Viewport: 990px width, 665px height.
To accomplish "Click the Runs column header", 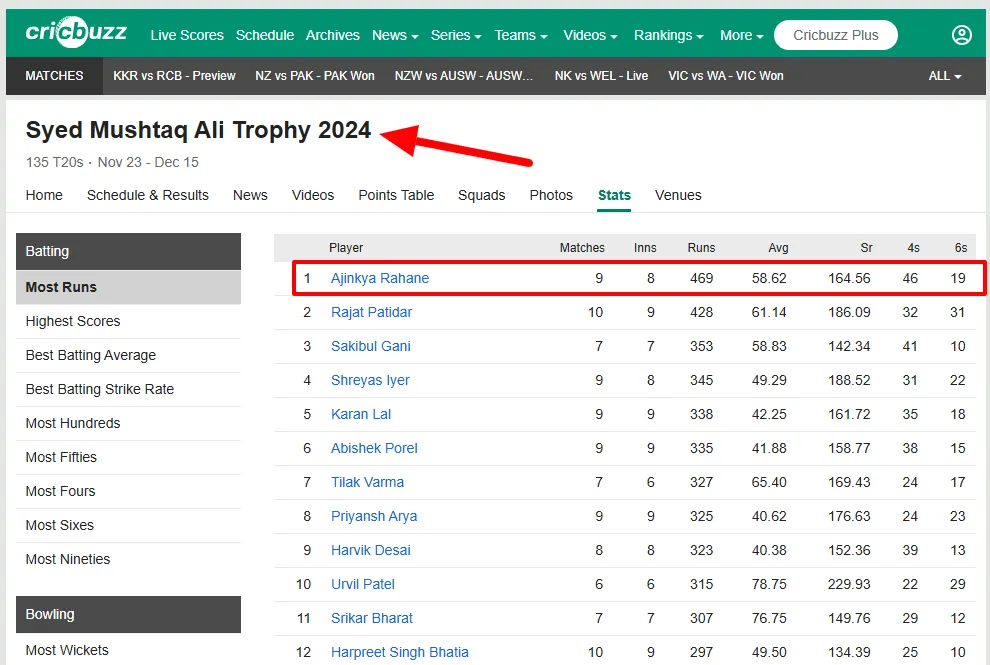I will point(701,248).
